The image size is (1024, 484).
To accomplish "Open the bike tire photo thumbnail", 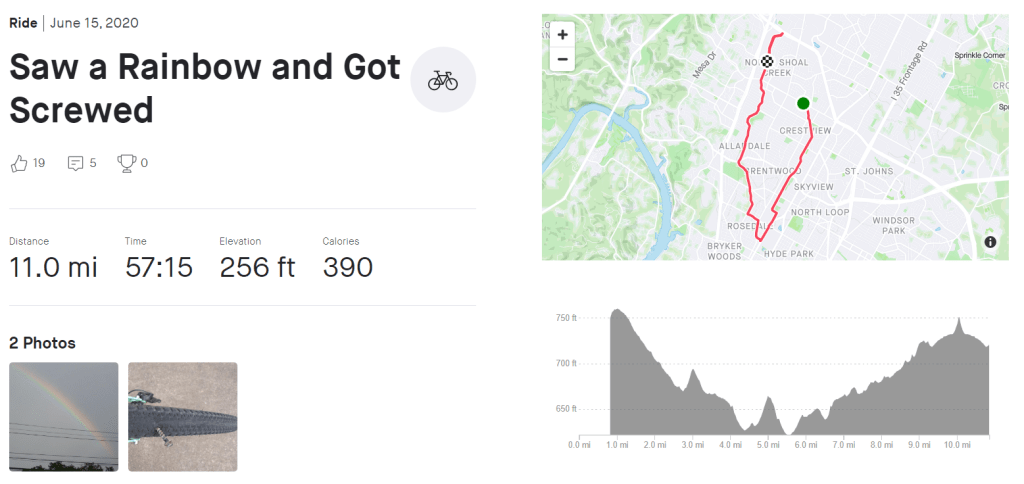I will (x=183, y=416).
